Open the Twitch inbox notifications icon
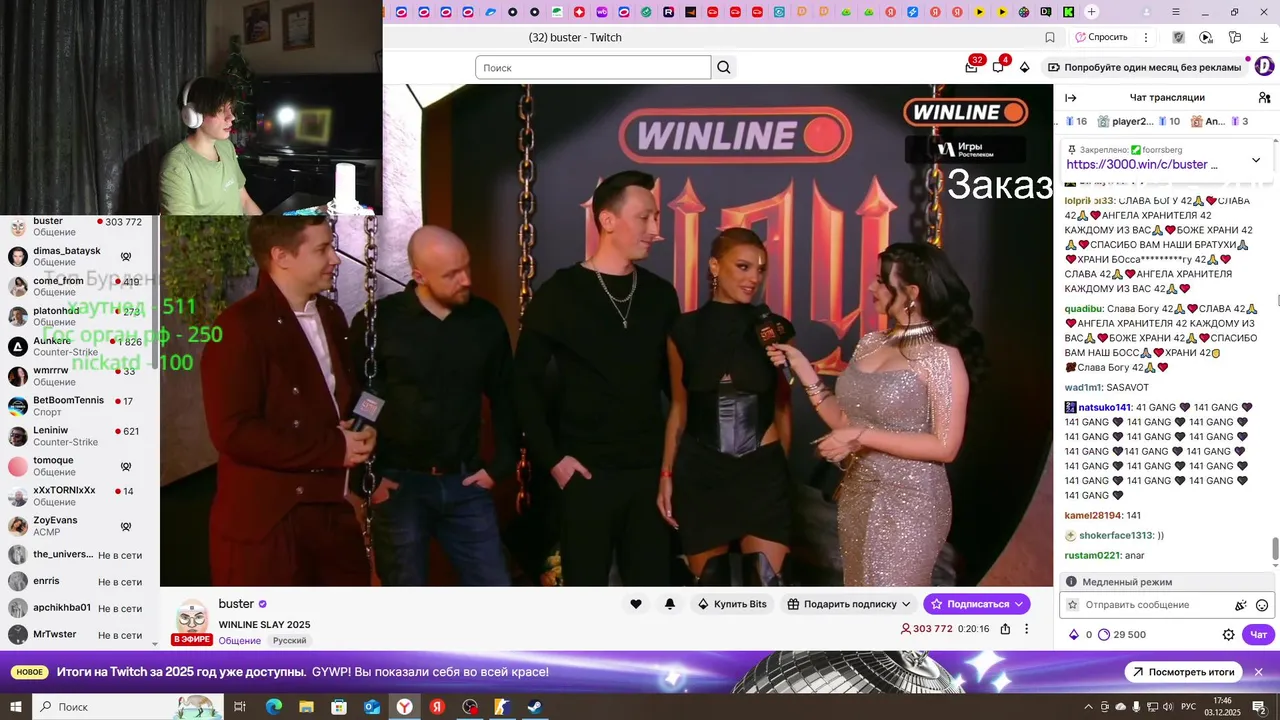The width and height of the screenshot is (1280, 720). click(971, 67)
